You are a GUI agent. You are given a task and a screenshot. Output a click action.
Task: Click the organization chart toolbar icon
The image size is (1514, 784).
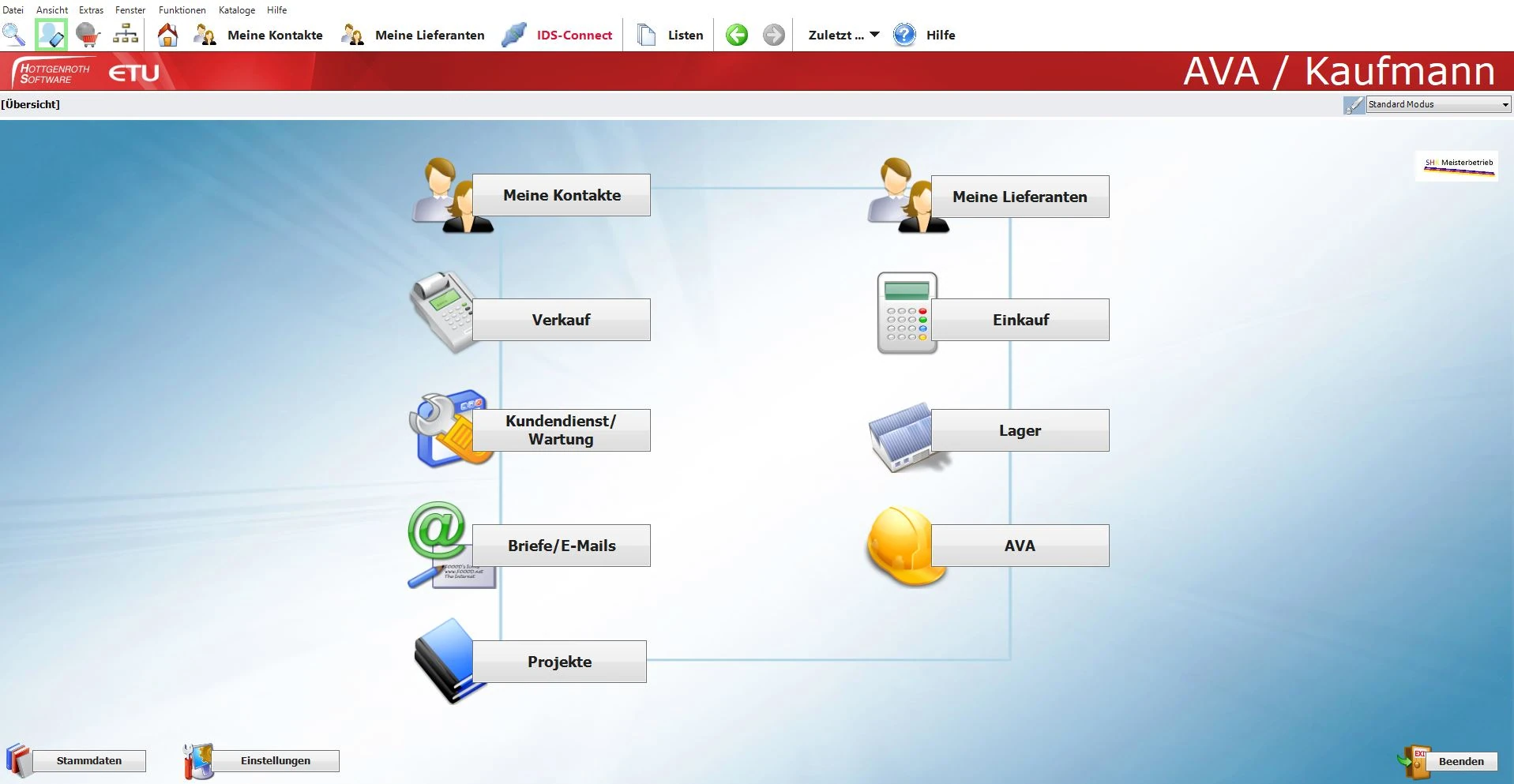[x=126, y=35]
